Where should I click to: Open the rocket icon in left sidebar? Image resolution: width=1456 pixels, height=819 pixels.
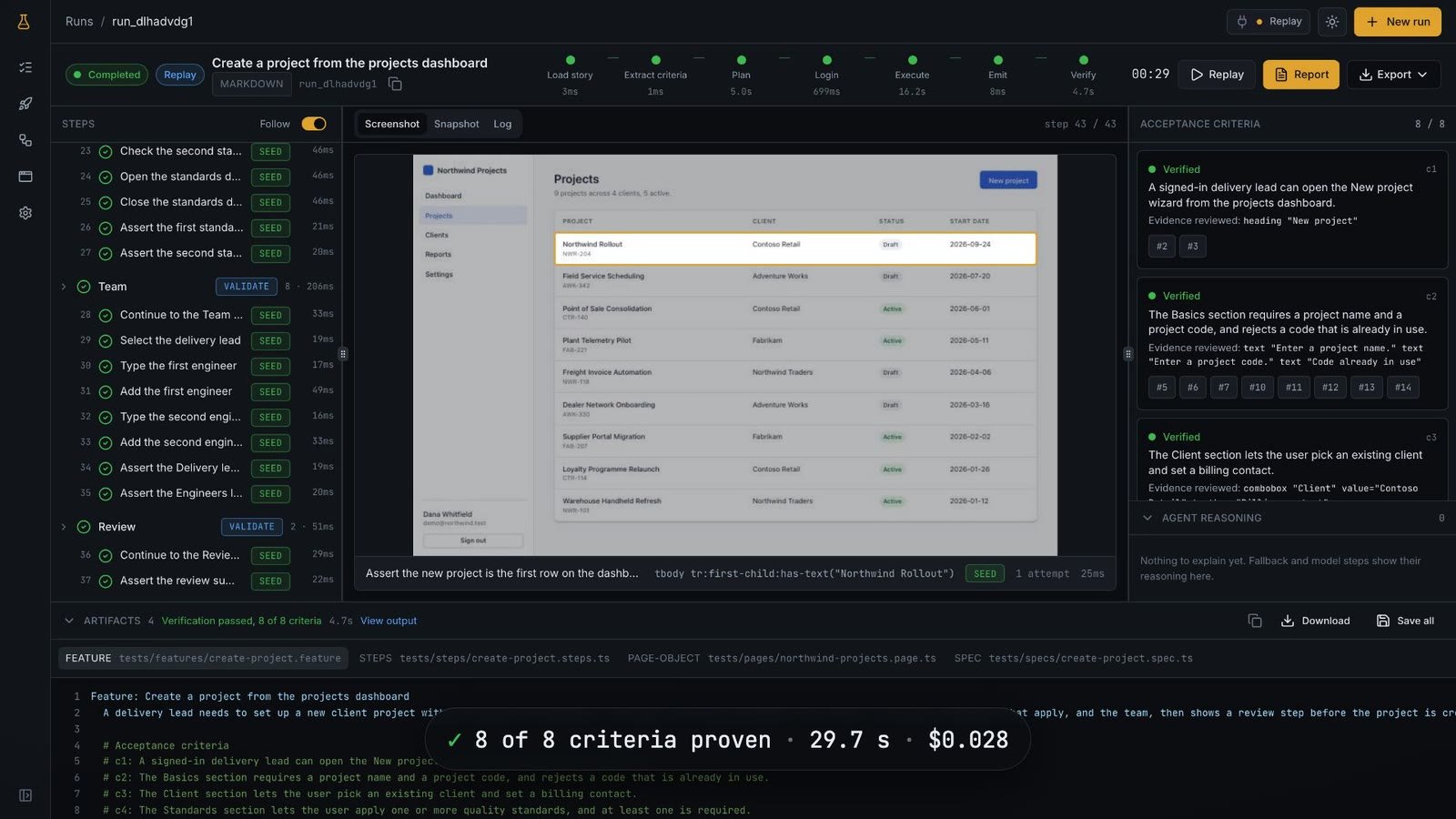pyautogui.click(x=25, y=104)
